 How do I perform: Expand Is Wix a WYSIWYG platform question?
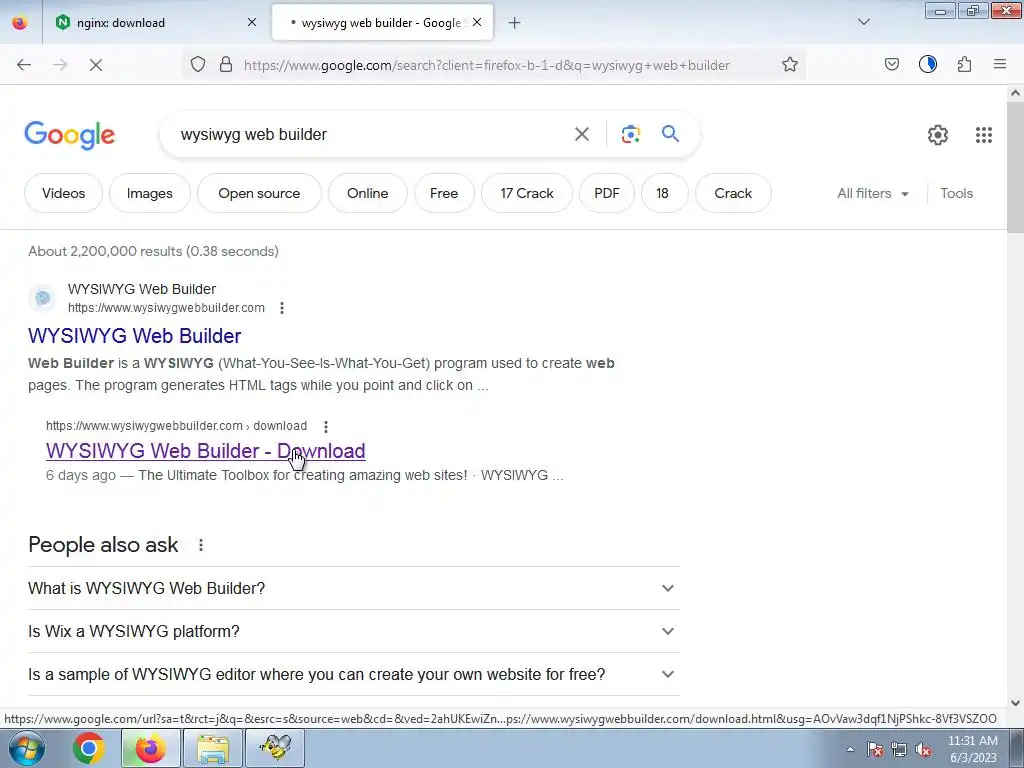pos(353,631)
